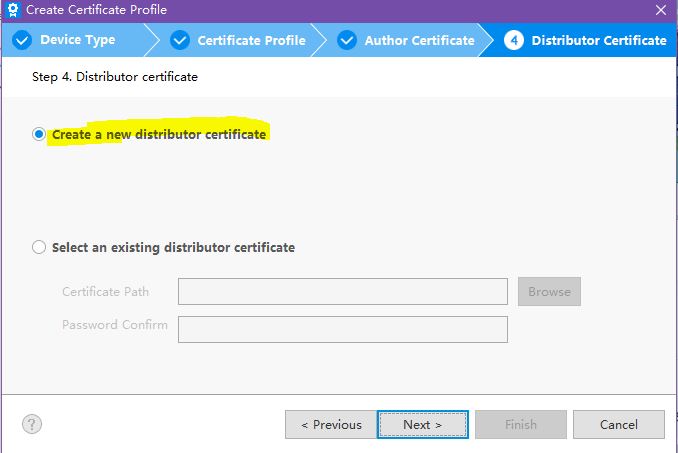Open help with the question mark icon

pyautogui.click(x=32, y=424)
